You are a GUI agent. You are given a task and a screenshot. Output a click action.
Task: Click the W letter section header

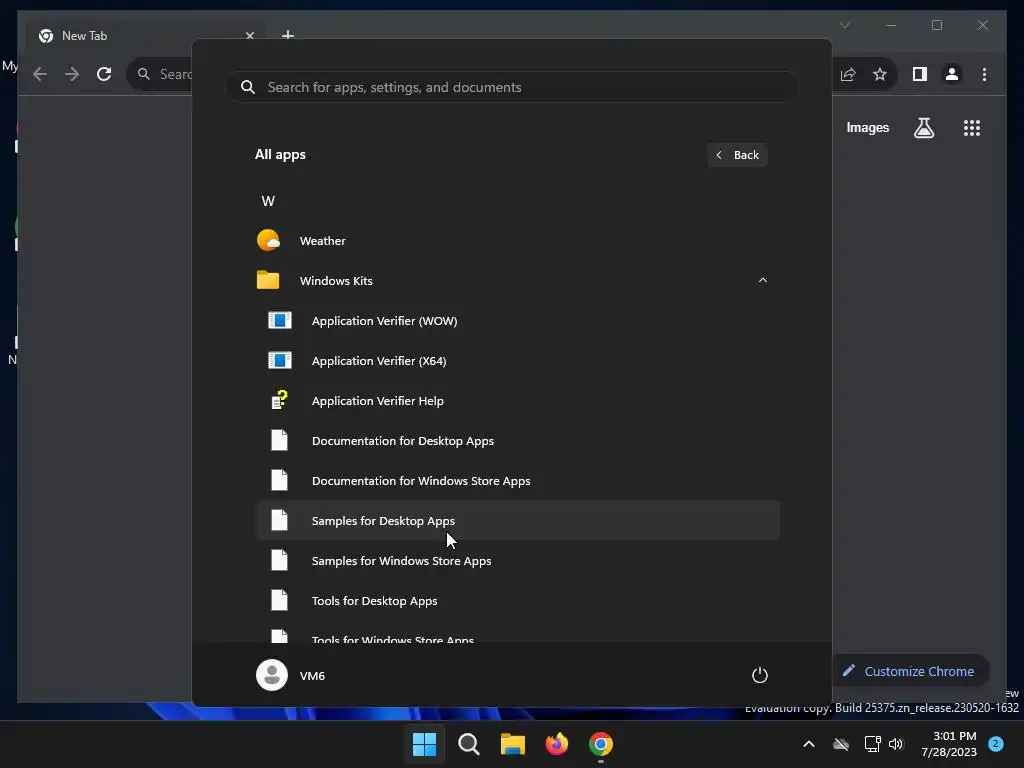tap(268, 201)
